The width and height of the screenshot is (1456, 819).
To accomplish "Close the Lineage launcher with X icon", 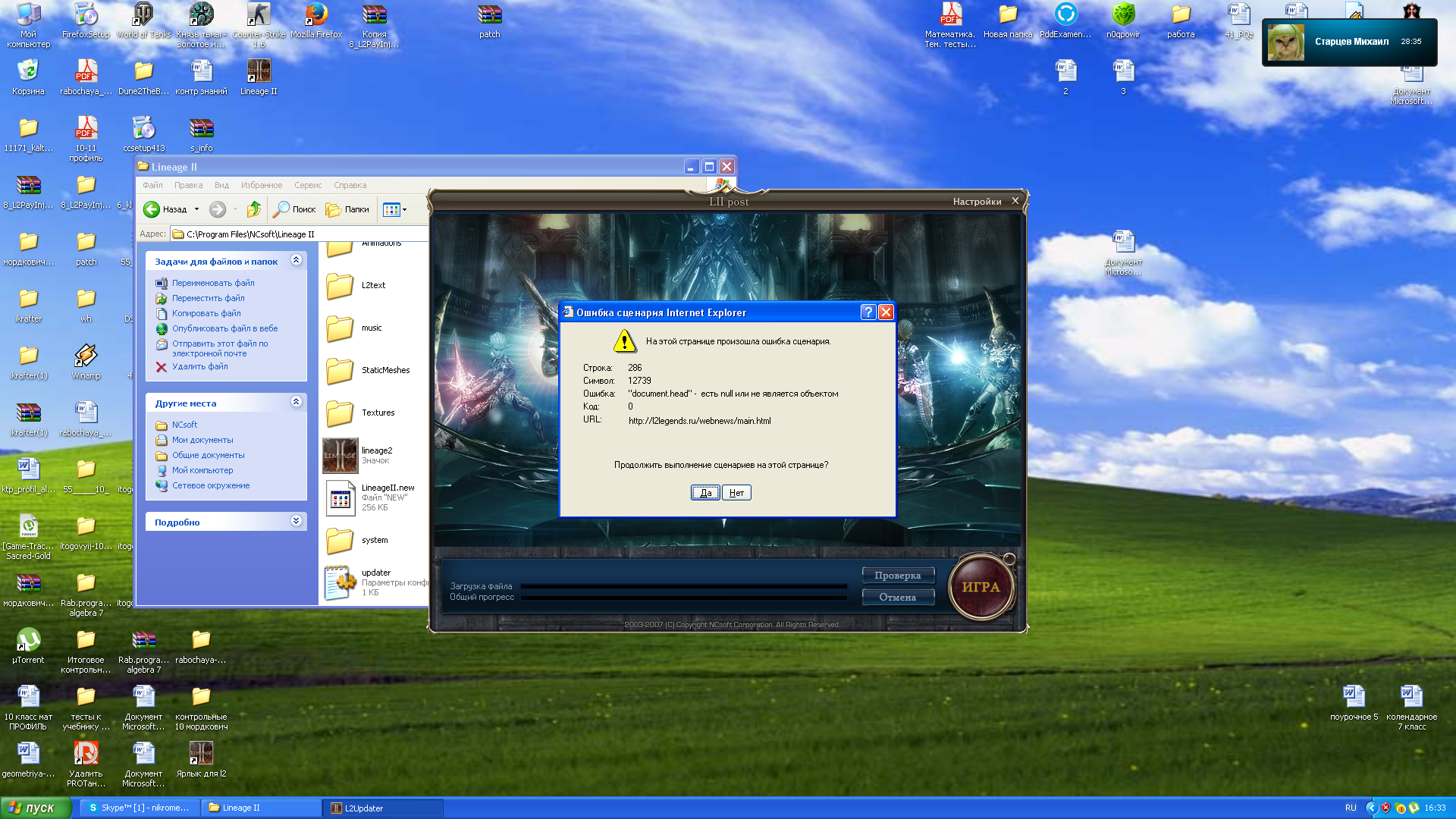I will 1015,201.
